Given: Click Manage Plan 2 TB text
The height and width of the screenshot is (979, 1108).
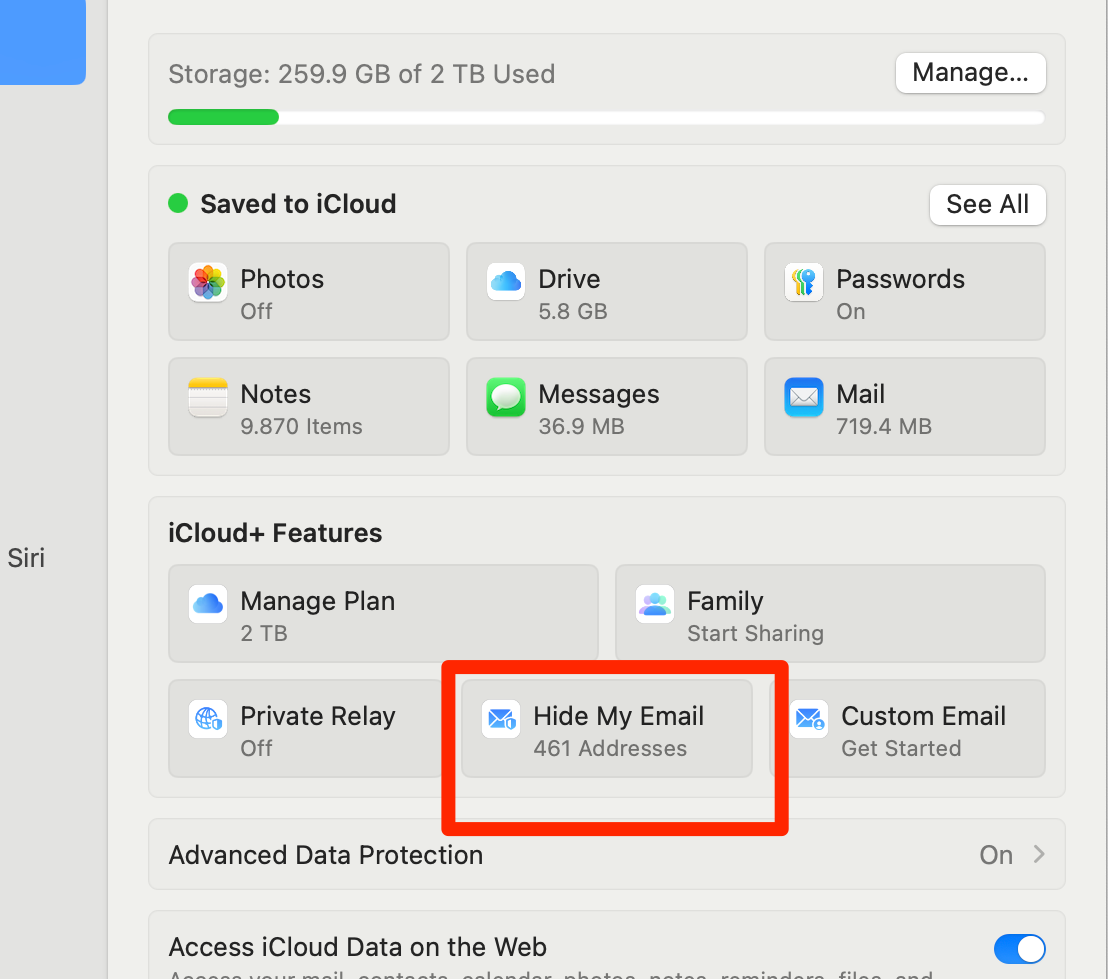Looking at the screenshot, I should 264,633.
